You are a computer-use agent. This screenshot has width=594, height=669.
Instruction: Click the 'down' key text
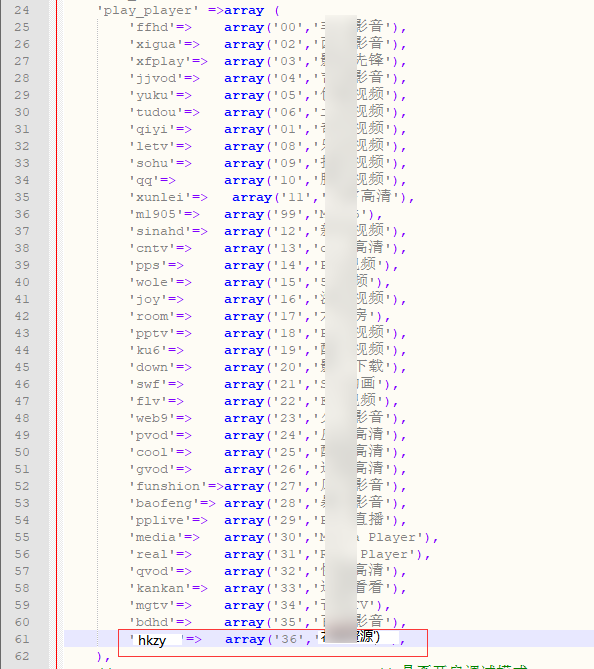click(x=152, y=367)
